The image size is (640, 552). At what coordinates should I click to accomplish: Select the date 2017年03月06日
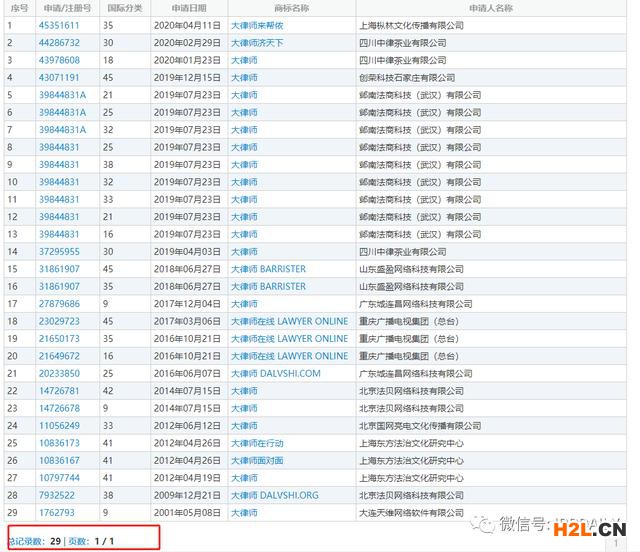pyautogui.click(x=187, y=321)
